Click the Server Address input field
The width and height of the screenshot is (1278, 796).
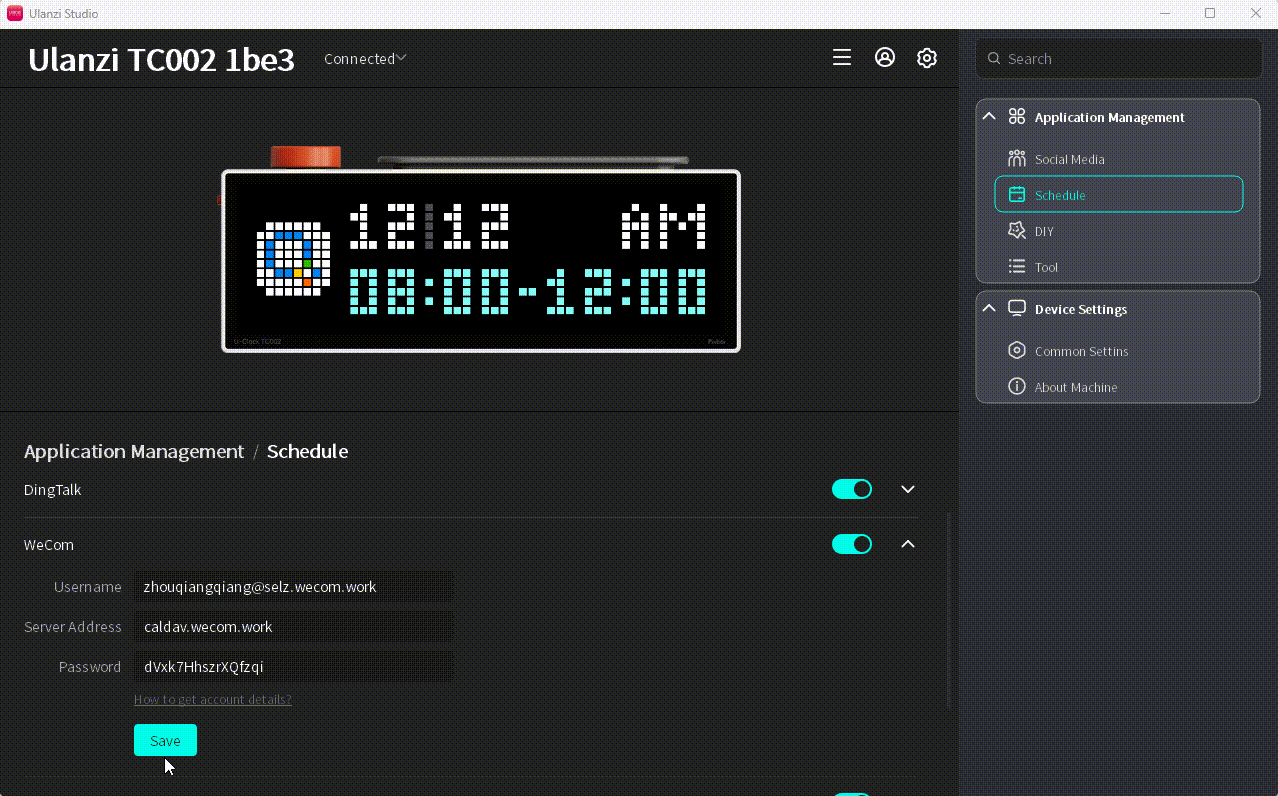pyautogui.click(x=293, y=627)
